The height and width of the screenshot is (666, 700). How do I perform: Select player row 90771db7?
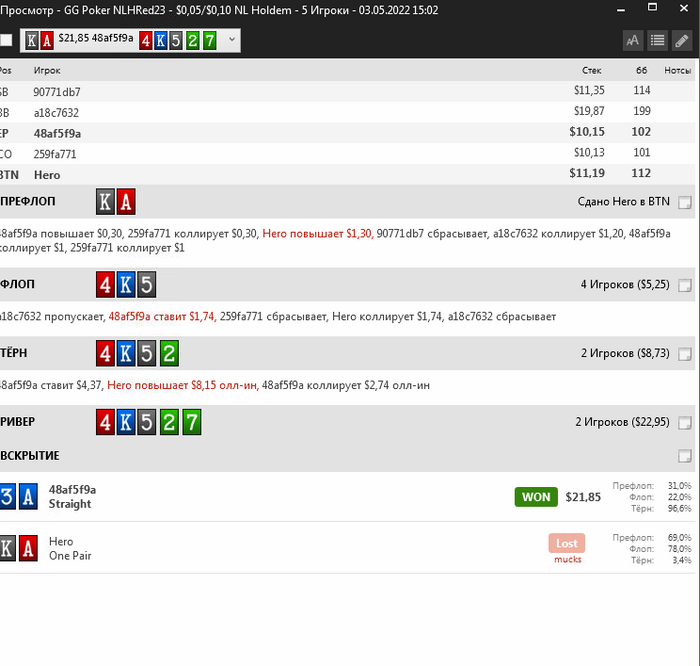pos(347,92)
